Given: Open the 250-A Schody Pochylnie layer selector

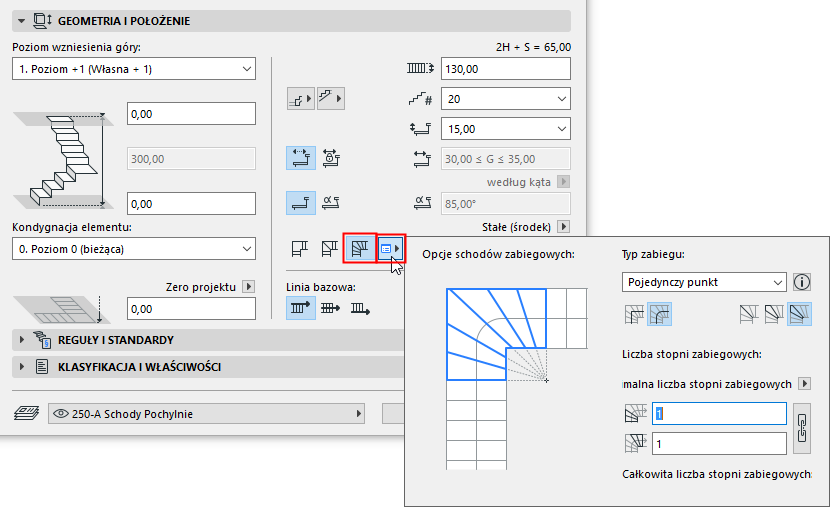Looking at the screenshot, I should click(205, 414).
